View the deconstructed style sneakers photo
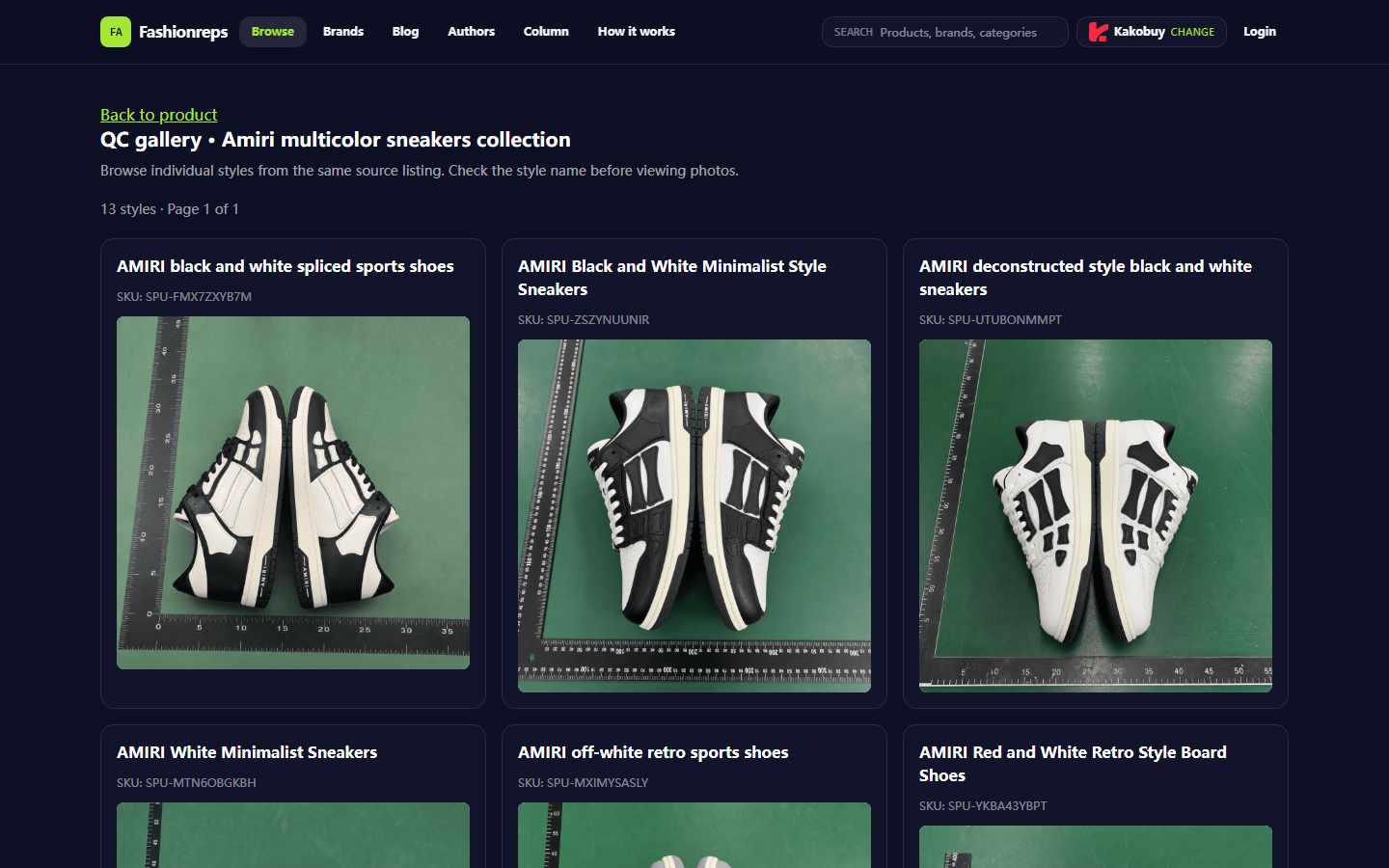 tap(1096, 516)
